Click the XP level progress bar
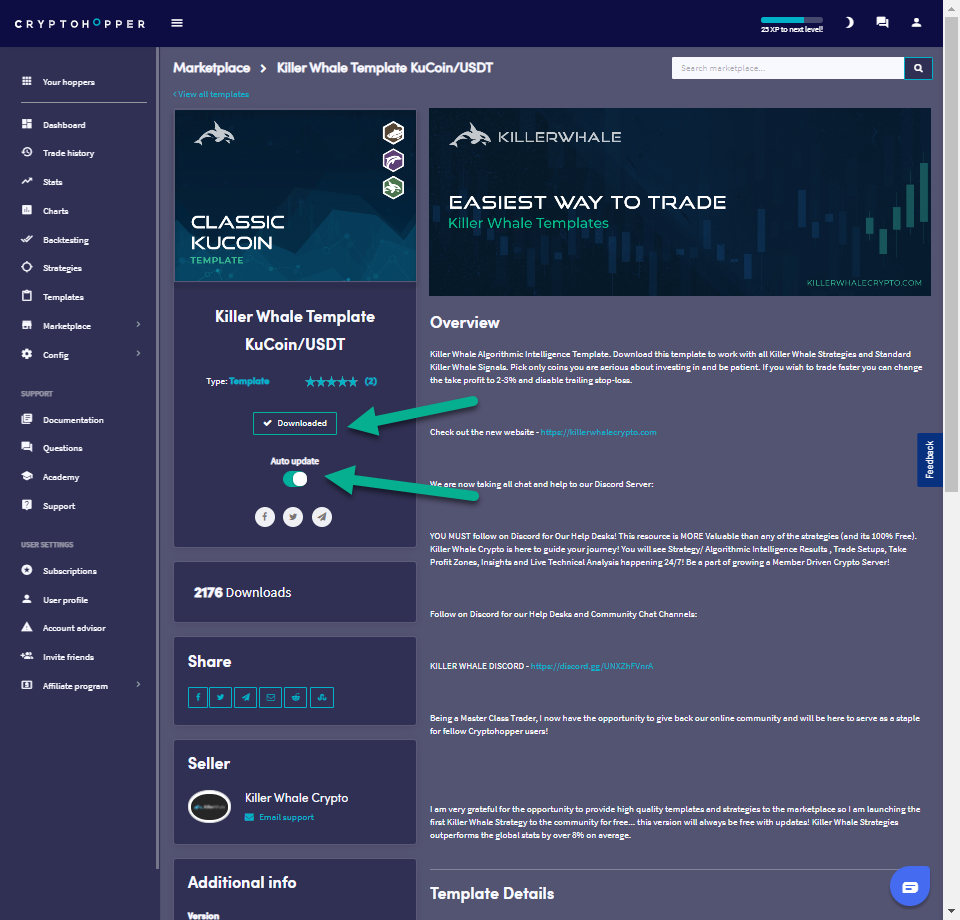Screen dimensions: 960x920 click(x=791, y=20)
